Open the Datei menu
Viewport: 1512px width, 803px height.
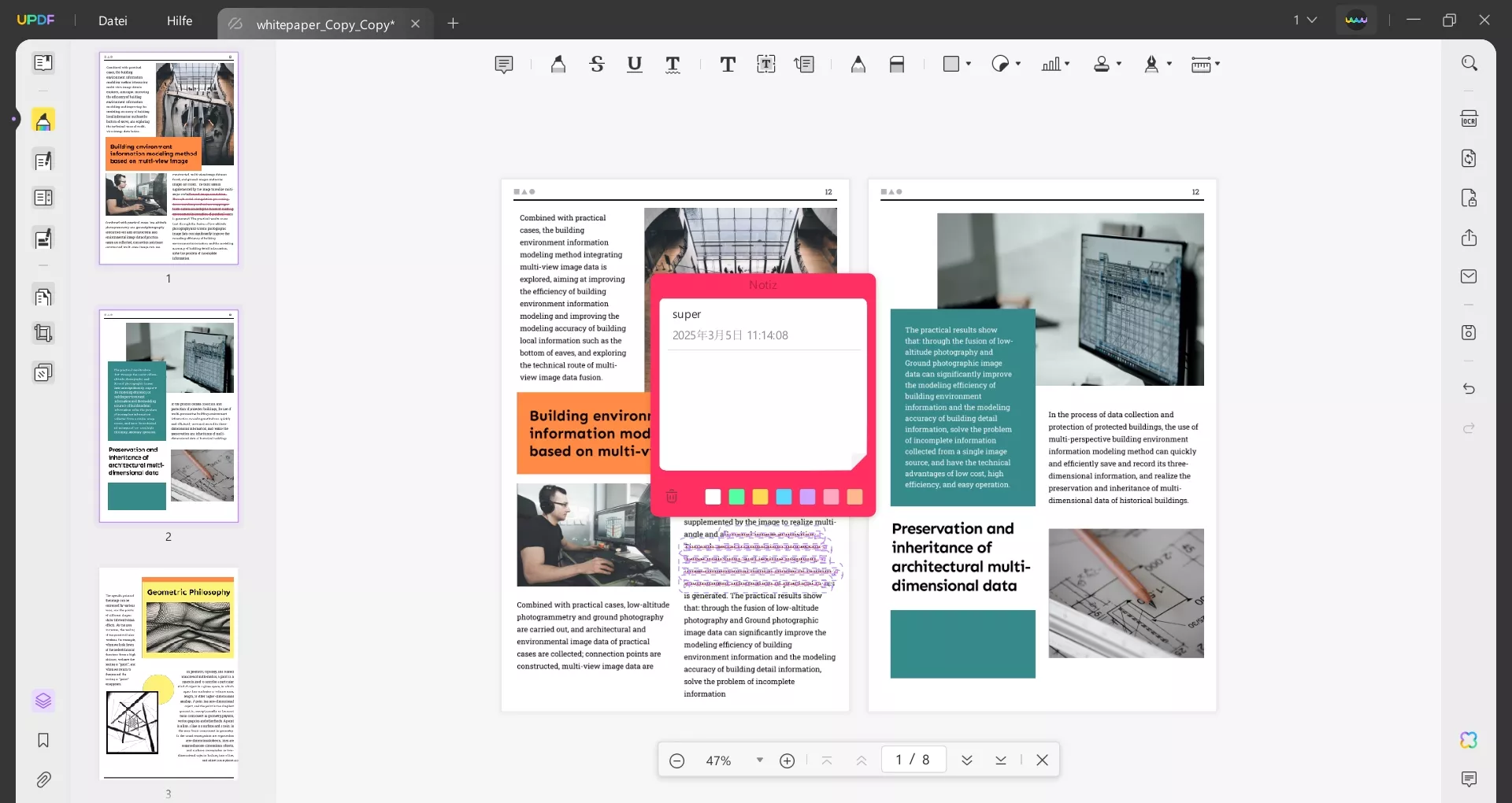(113, 20)
